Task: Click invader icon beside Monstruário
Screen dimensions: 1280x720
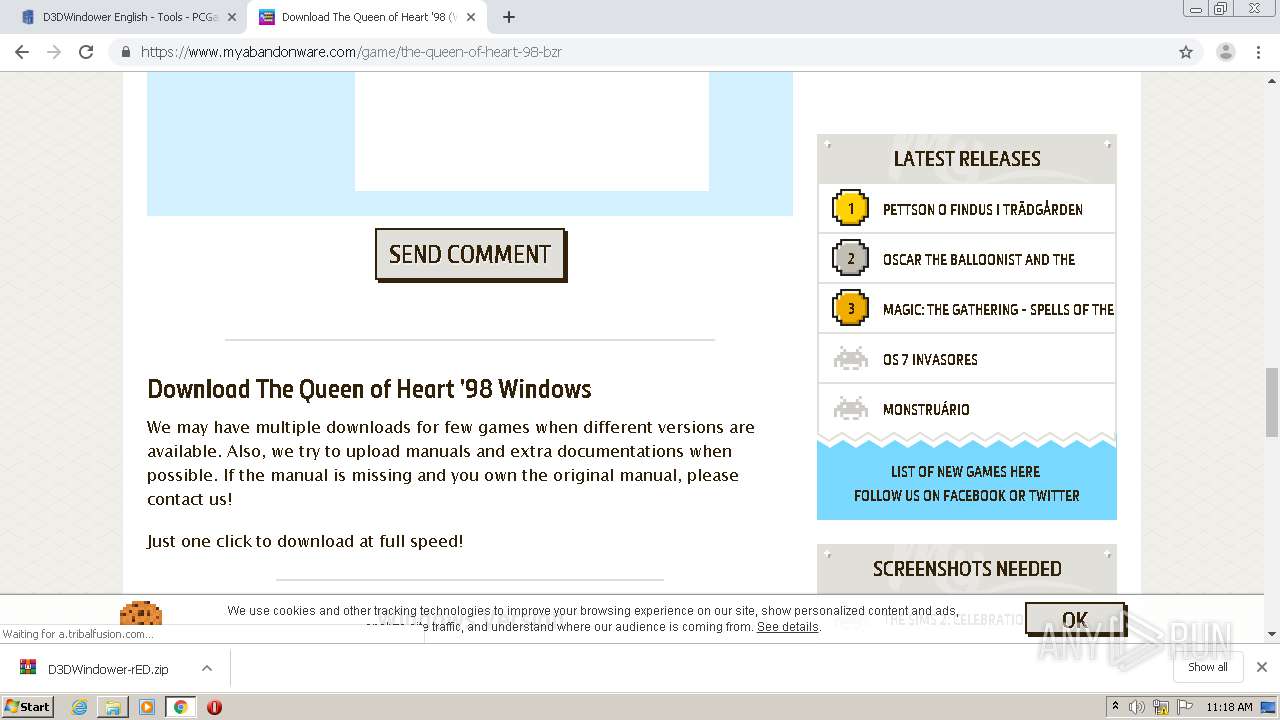Action: (x=851, y=408)
